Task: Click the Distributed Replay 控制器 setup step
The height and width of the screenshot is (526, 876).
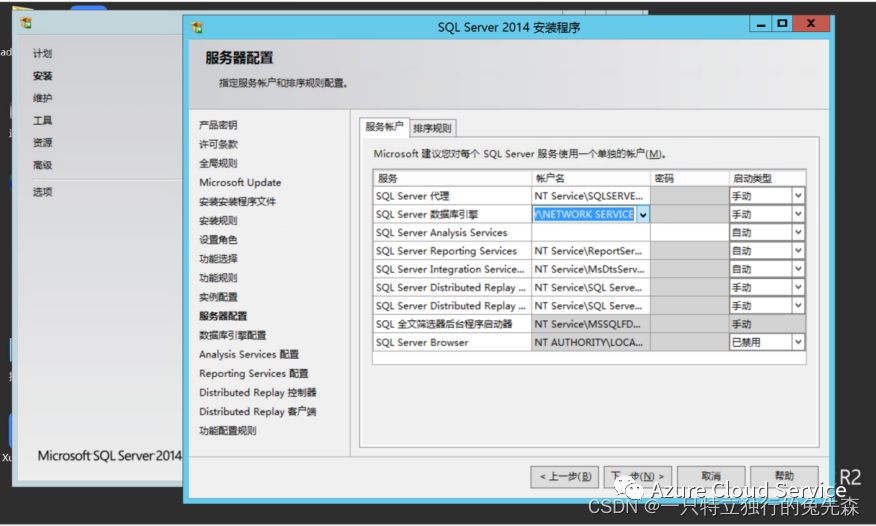Action: click(258, 393)
